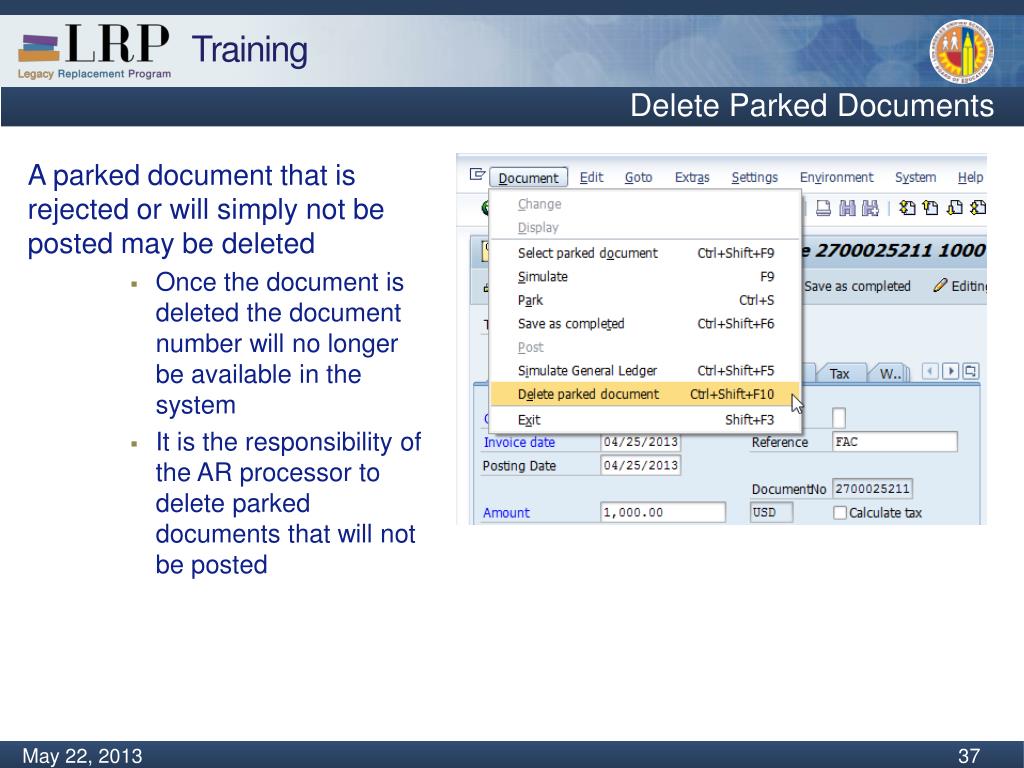Click the Save as completed toolbar button
Screen dimensions: 1024x768
click(857, 286)
